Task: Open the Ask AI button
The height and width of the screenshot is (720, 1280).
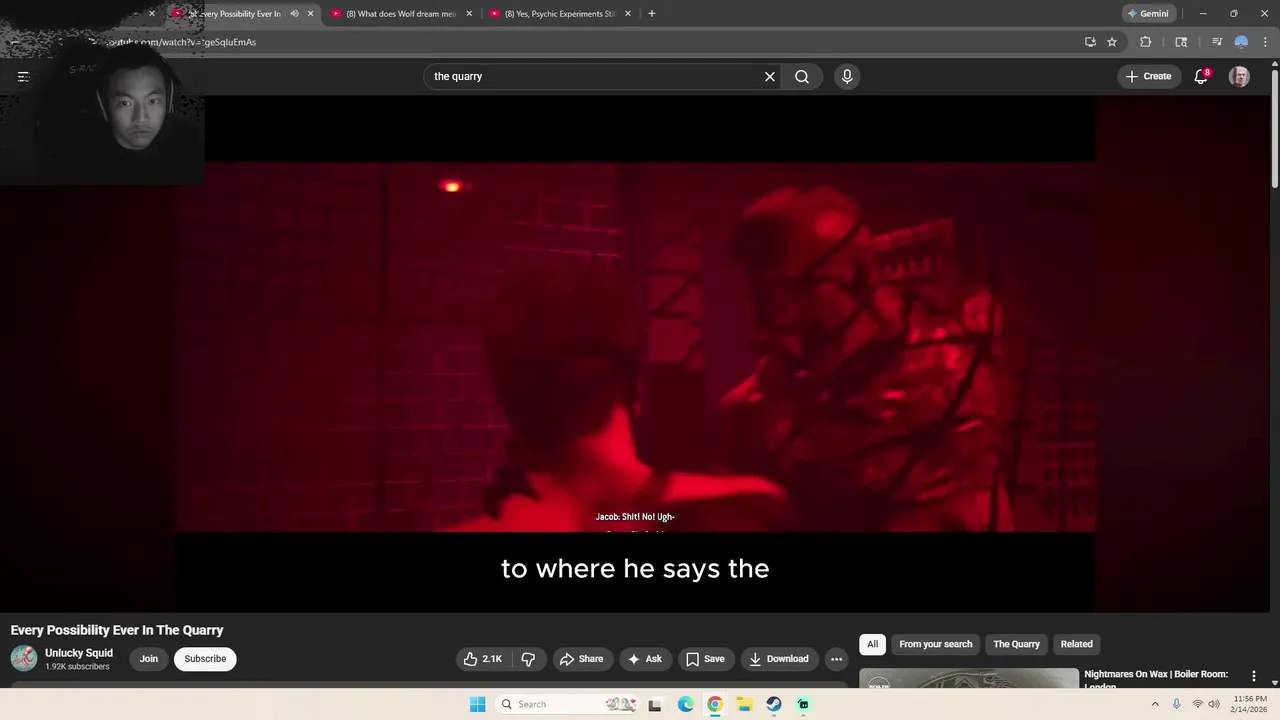Action: [645, 659]
